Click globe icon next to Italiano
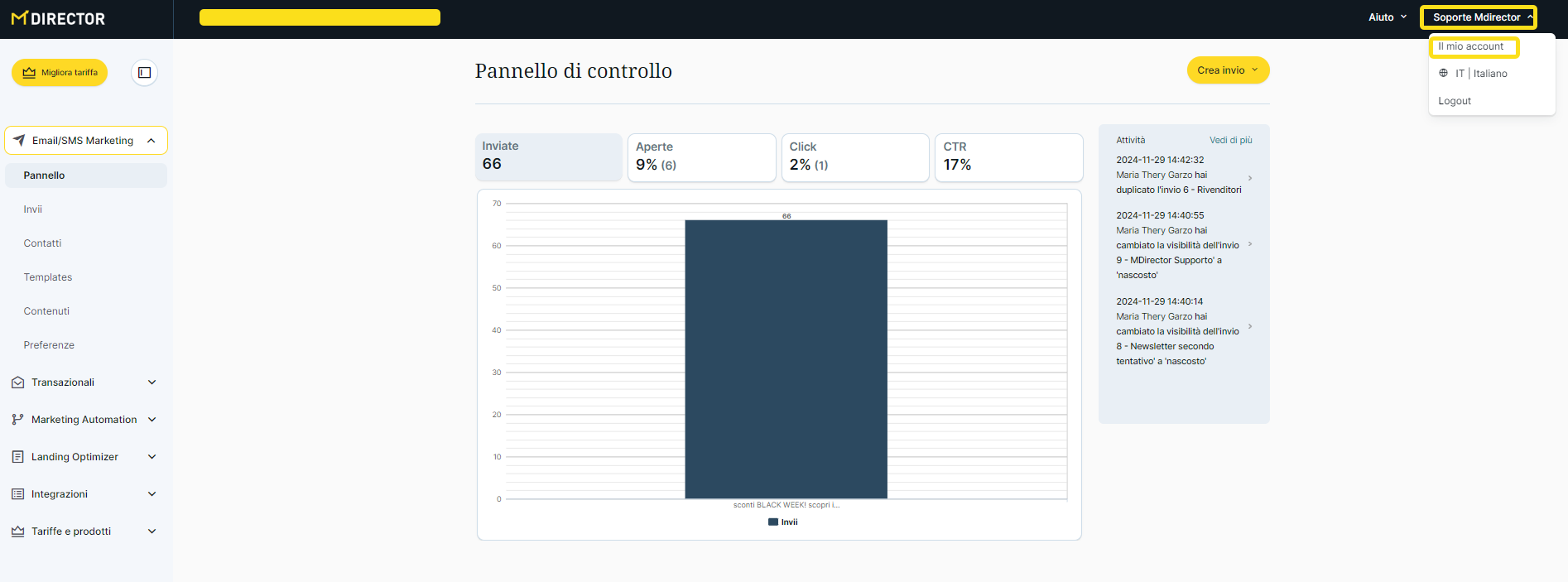 [x=1443, y=74]
